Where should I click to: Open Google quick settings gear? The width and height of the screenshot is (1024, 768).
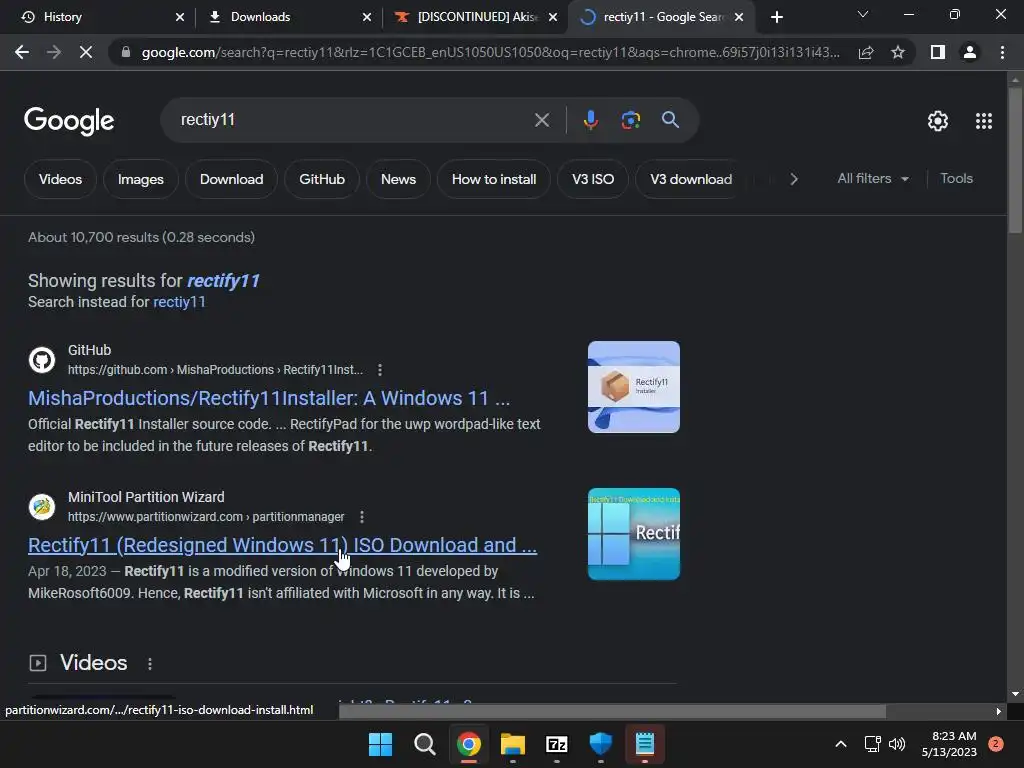point(938,121)
